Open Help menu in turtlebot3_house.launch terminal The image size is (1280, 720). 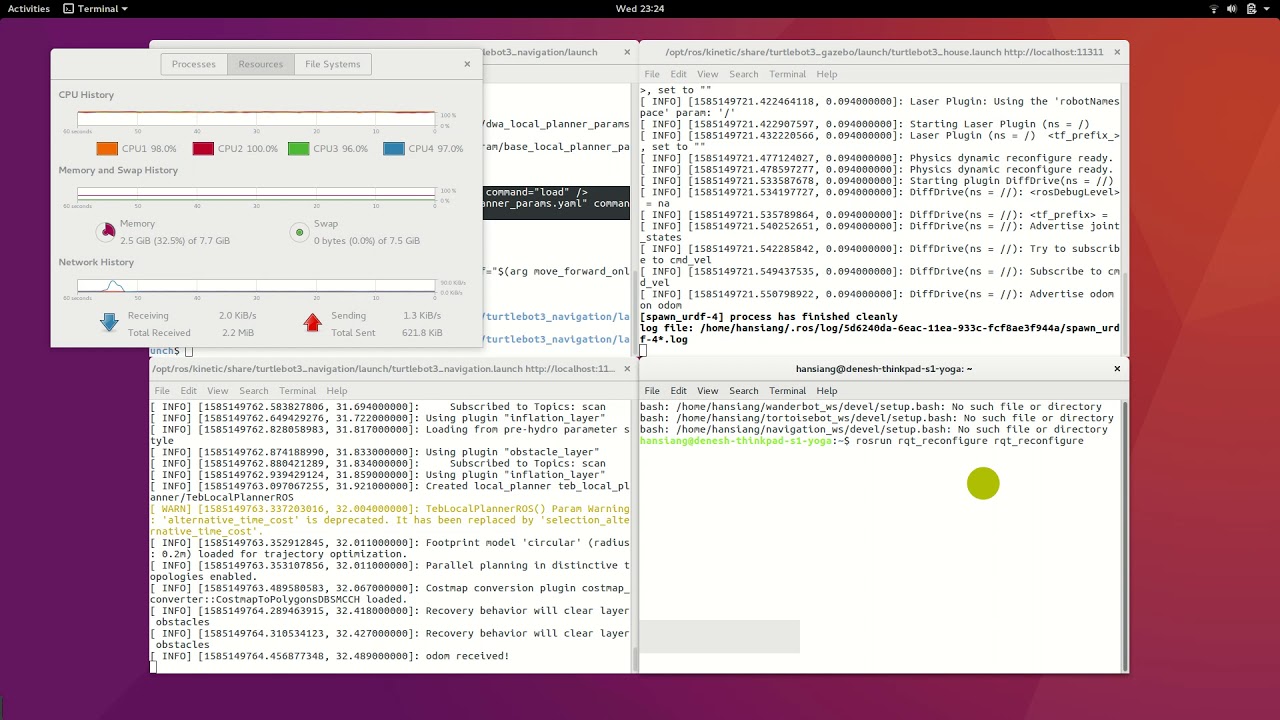(x=826, y=74)
